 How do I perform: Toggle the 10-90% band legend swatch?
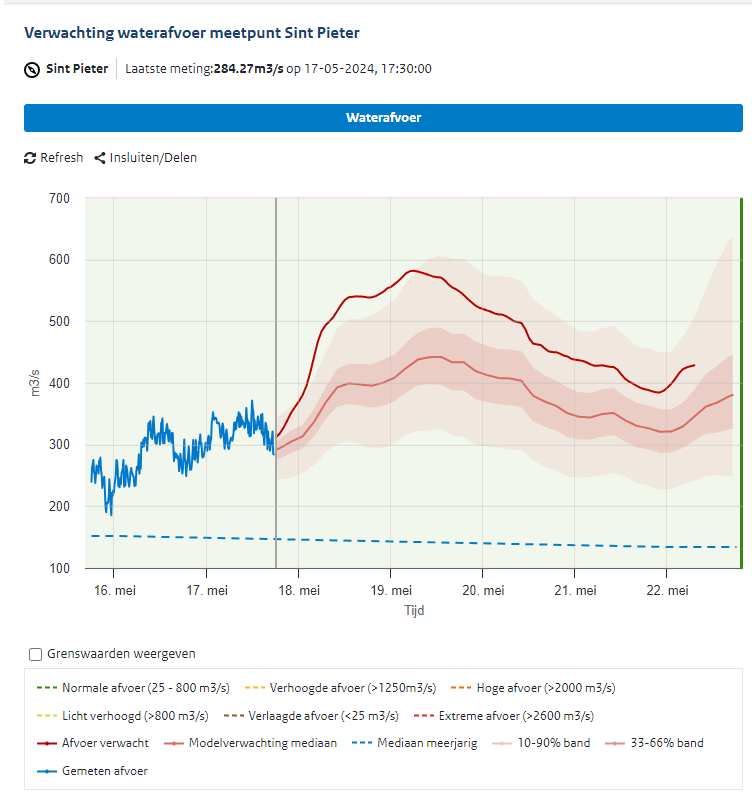click(502, 743)
